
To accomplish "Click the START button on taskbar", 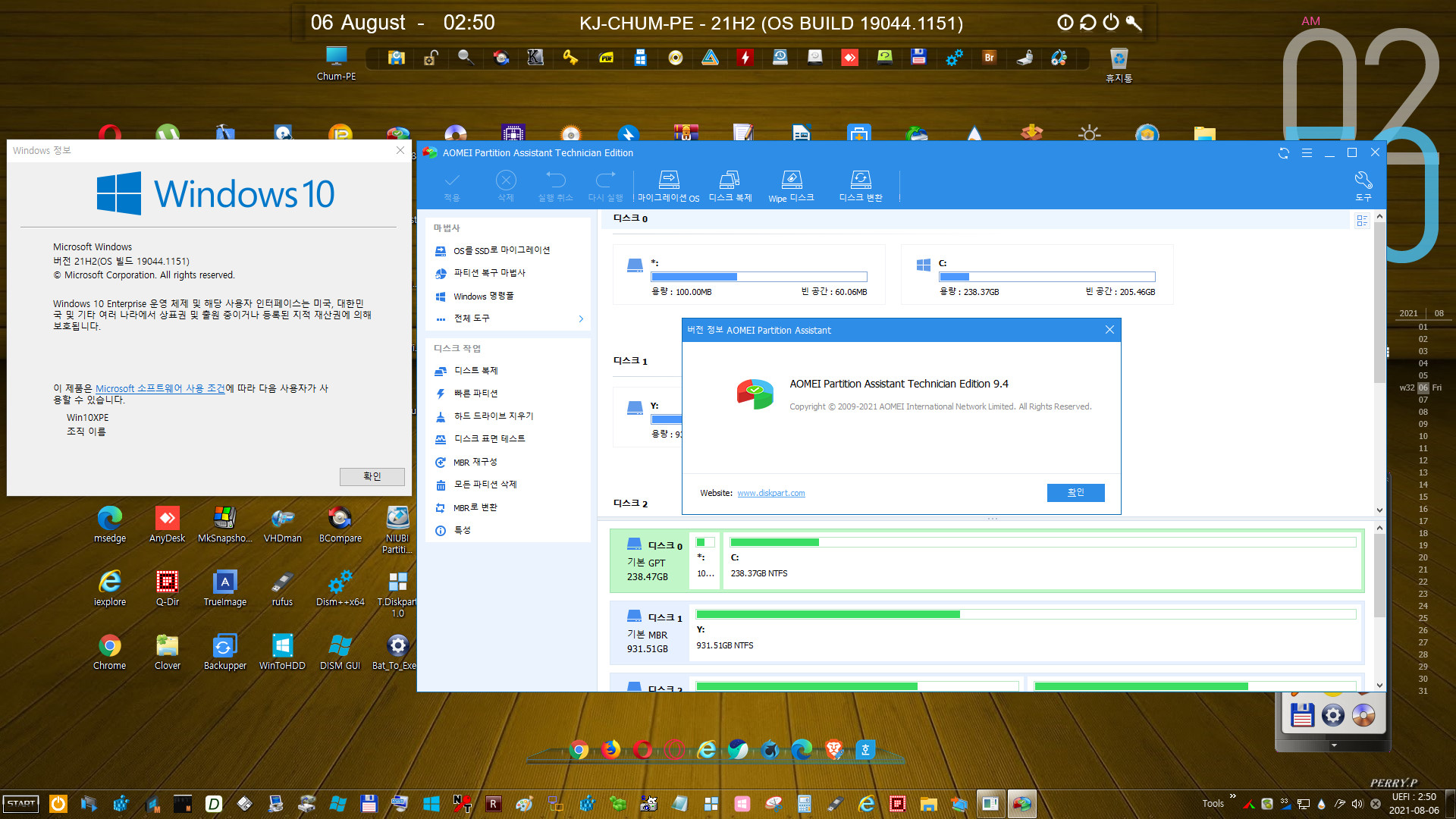I will point(21,804).
